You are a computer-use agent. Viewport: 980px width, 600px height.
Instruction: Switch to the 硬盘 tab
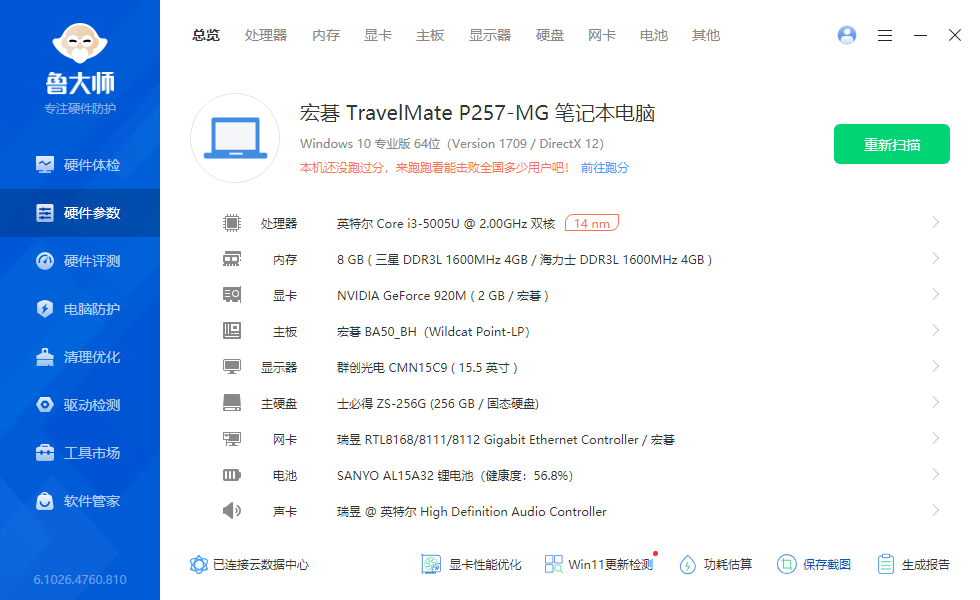[x=550, y=36]
